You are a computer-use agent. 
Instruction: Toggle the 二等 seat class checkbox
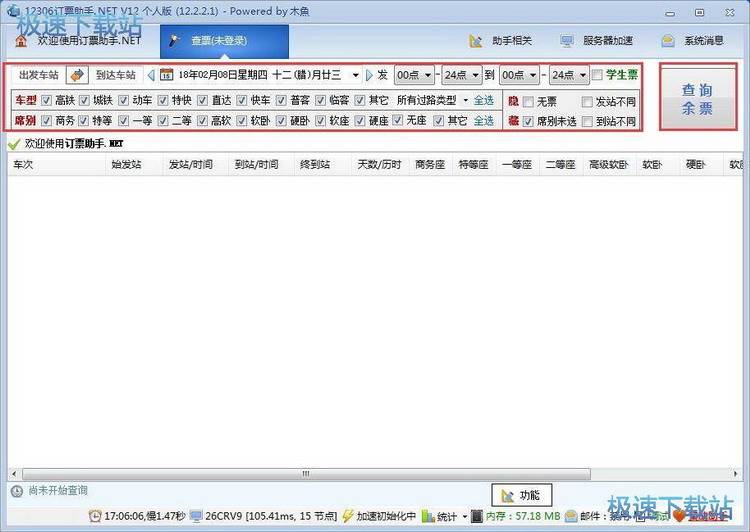163,121
